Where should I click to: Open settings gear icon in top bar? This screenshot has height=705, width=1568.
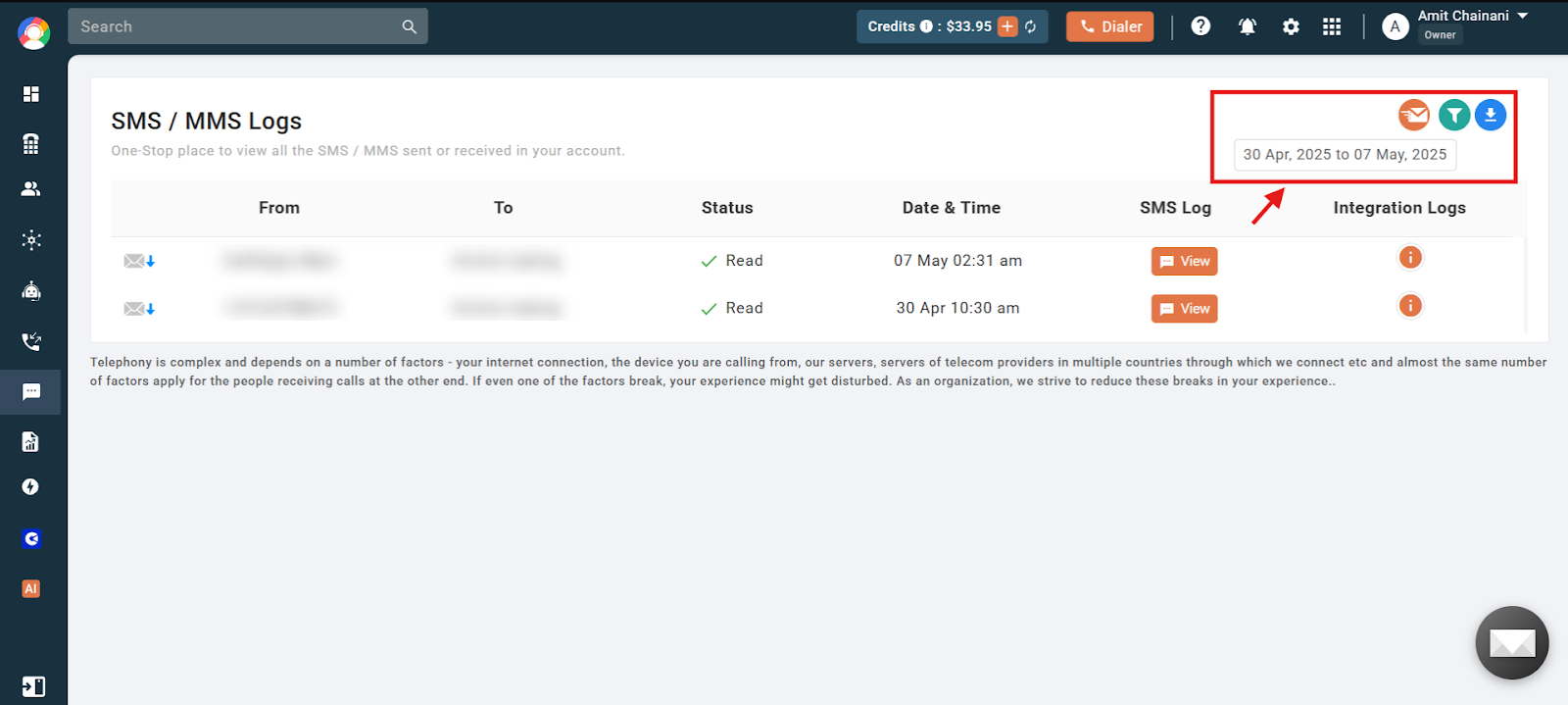1291,26
